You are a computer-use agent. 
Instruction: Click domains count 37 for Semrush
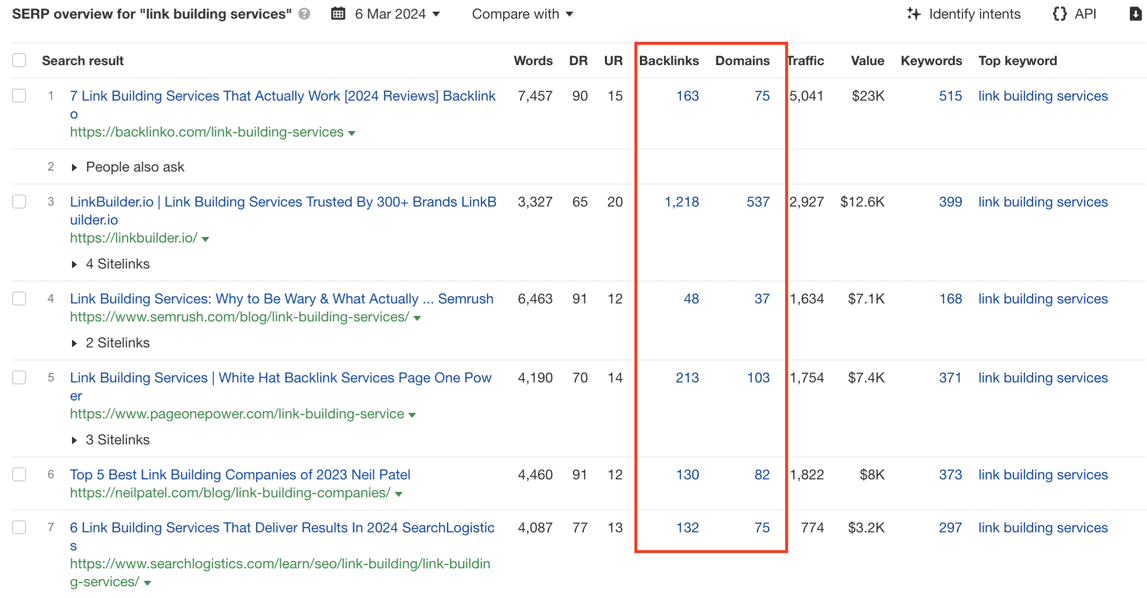click(762, 299)
